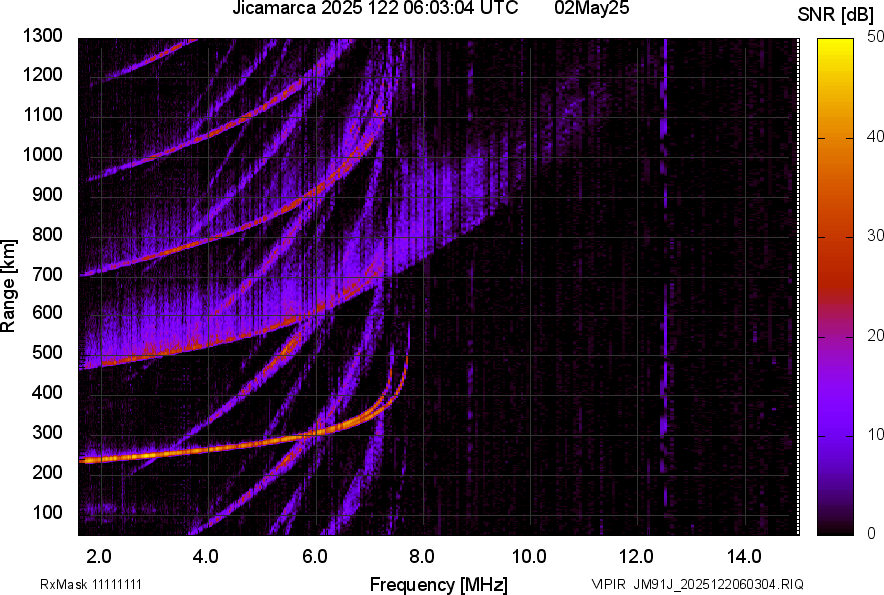This screenshot has width=884, height=595.
Task: Click the 8.0 frequency tick label
Action: [421, 557]
